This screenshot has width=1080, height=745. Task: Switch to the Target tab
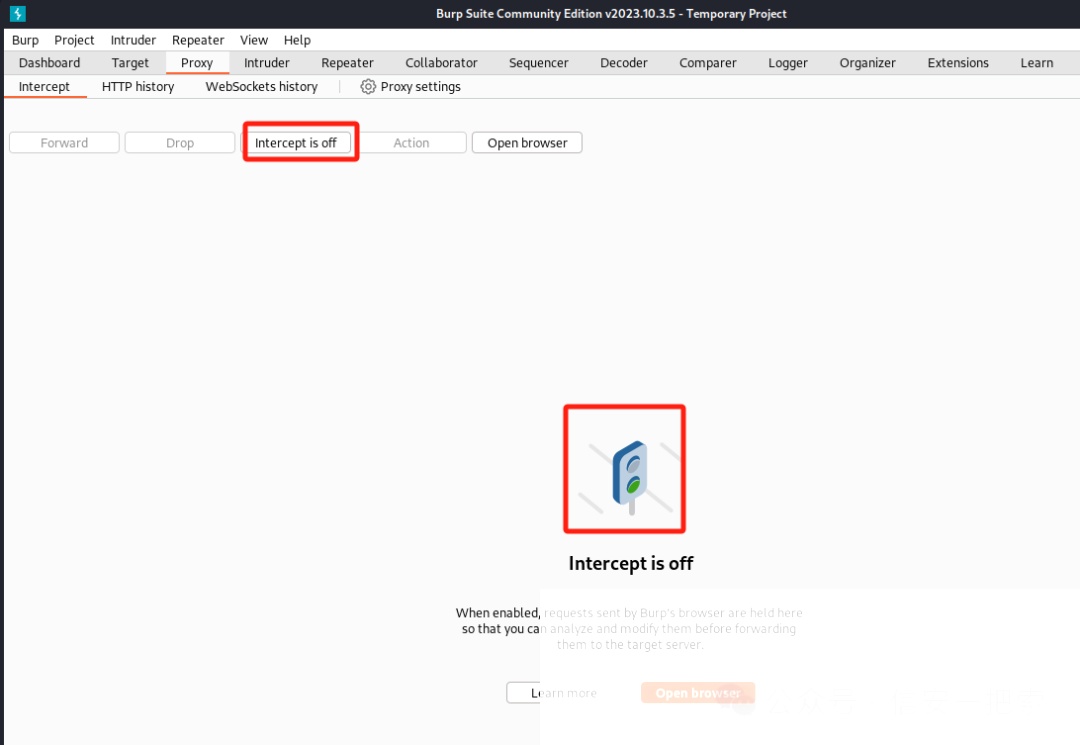click(130, 63)
